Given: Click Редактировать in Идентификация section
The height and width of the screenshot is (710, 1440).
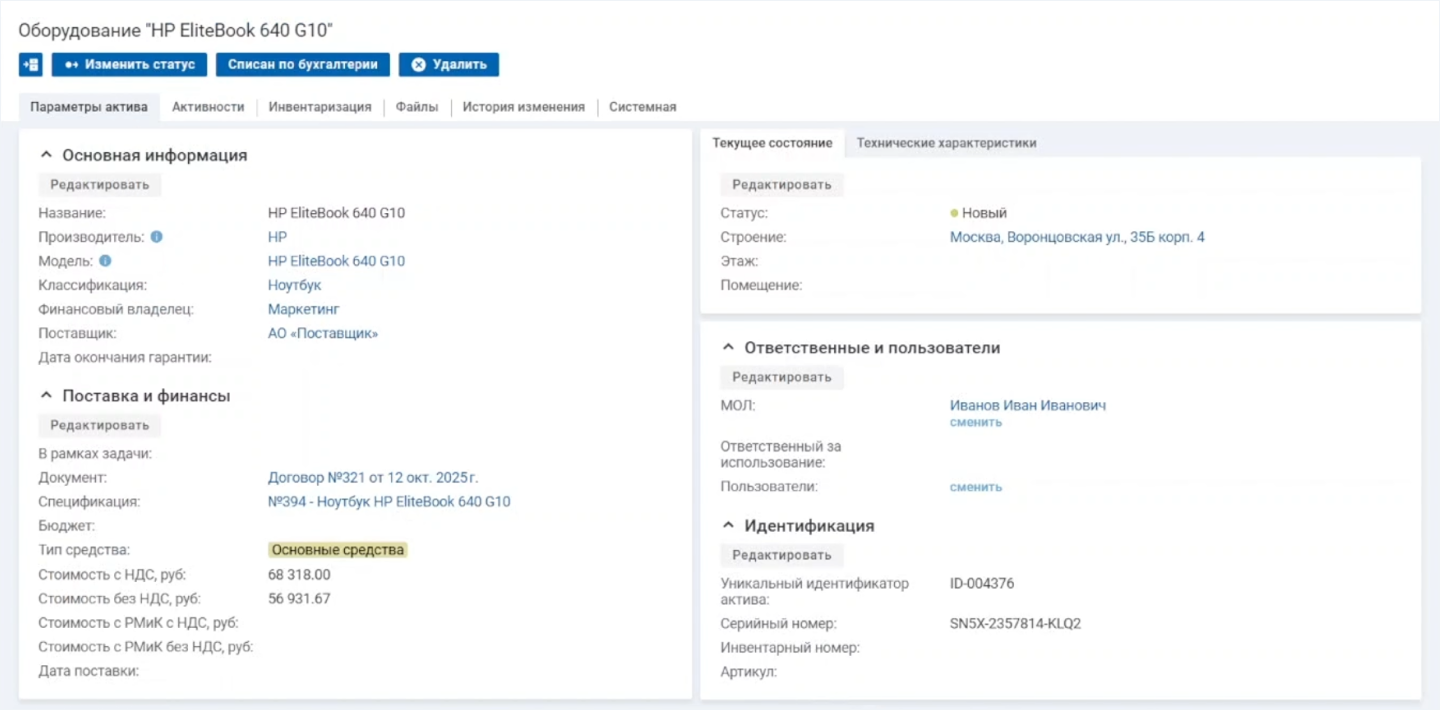Looking at the screenshot, I should (x=781, y=555).
